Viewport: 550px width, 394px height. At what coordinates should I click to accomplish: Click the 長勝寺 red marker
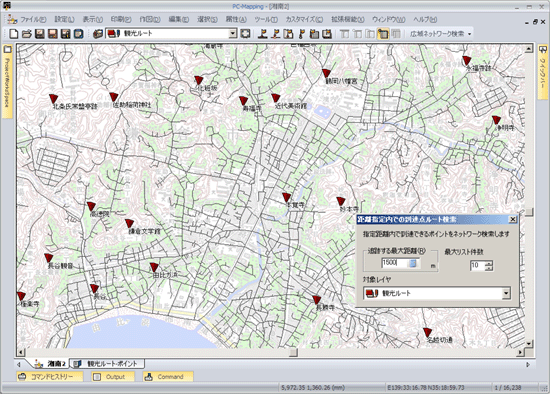[x=317, y=299]
